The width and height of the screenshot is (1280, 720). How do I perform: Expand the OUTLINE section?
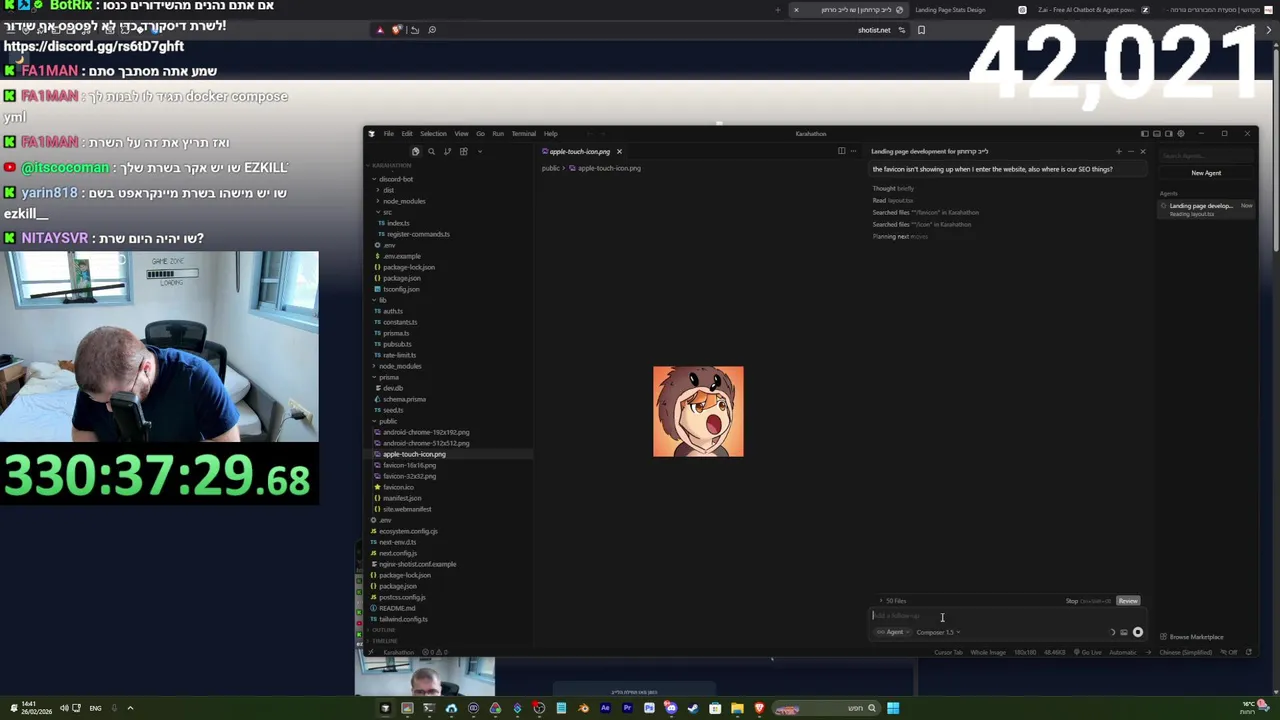pyautogui.click(x=384, y=630)
